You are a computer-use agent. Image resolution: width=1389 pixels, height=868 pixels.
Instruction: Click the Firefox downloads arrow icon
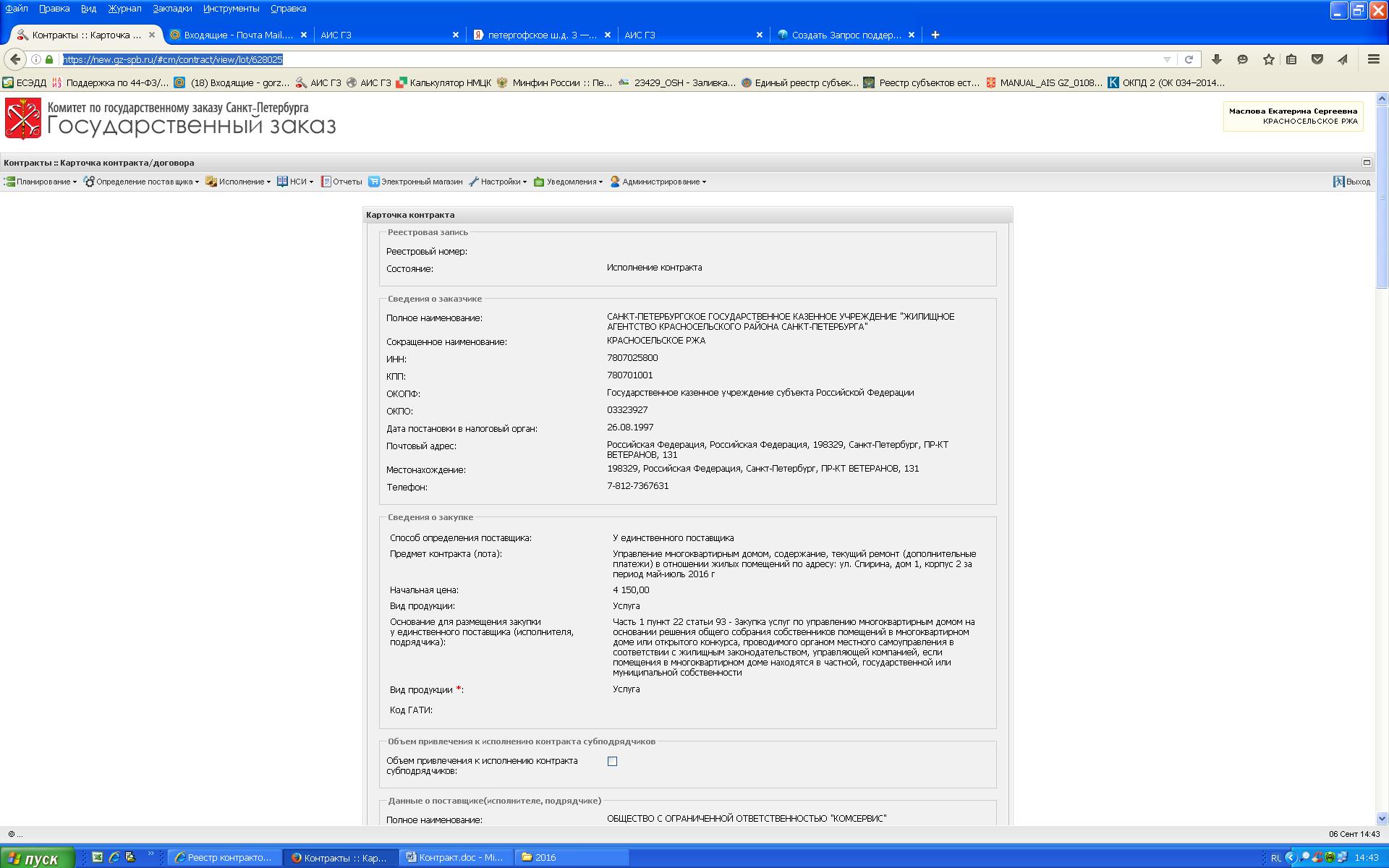click(1217, 59)
